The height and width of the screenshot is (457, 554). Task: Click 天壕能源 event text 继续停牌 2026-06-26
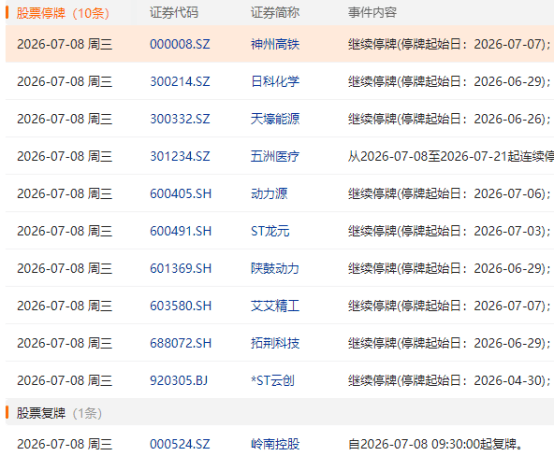tap(449, 119)
